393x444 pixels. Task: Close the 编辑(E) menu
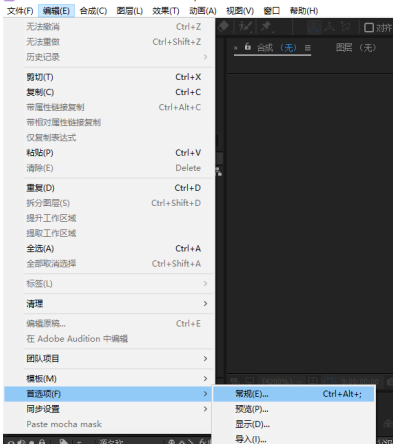[x=56, y=11]
